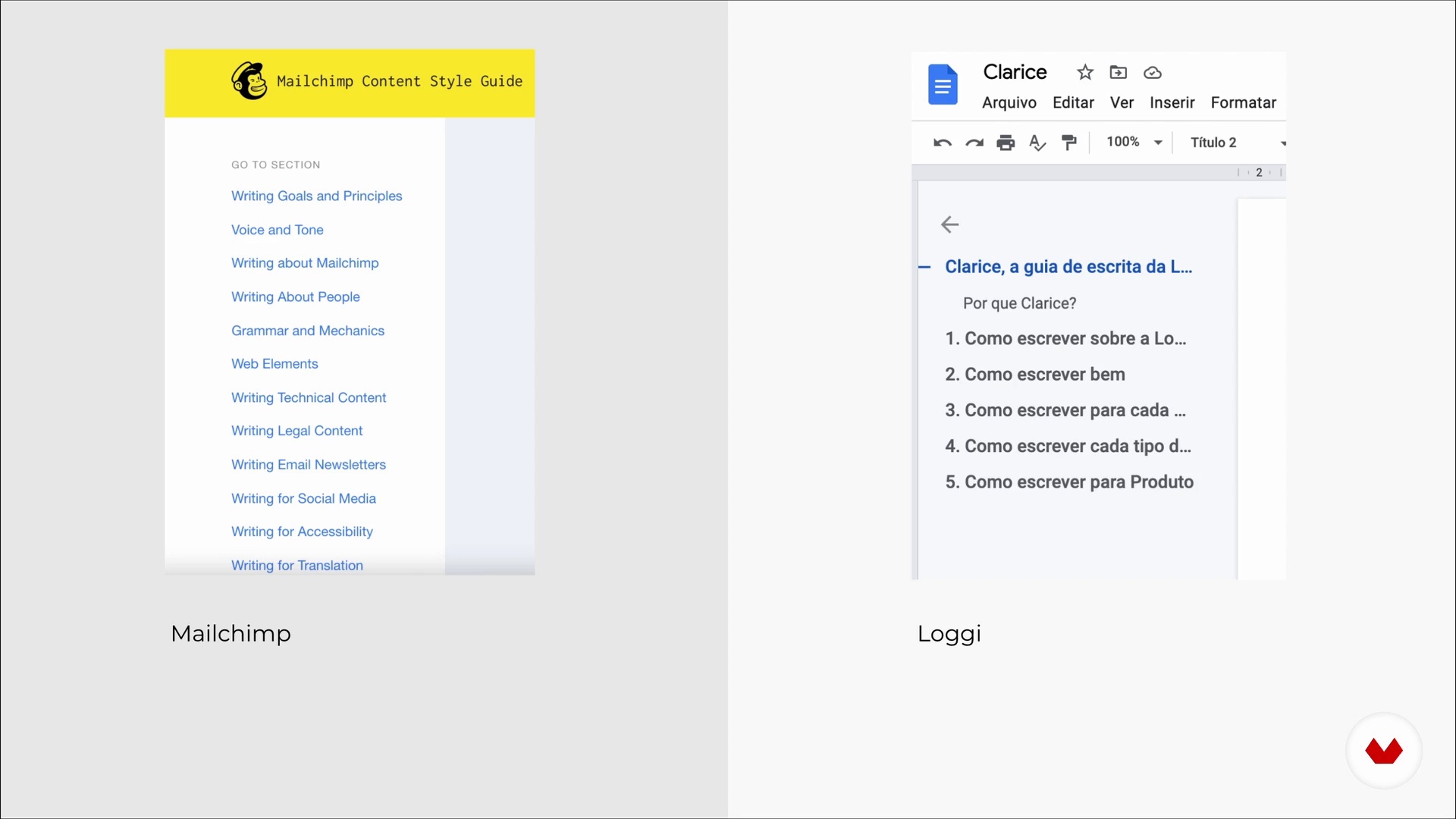The width and height of the screenshot is (1456, 819).
Task: Click the ruler marker labeled 2
Action: [x=1259, y=173]
